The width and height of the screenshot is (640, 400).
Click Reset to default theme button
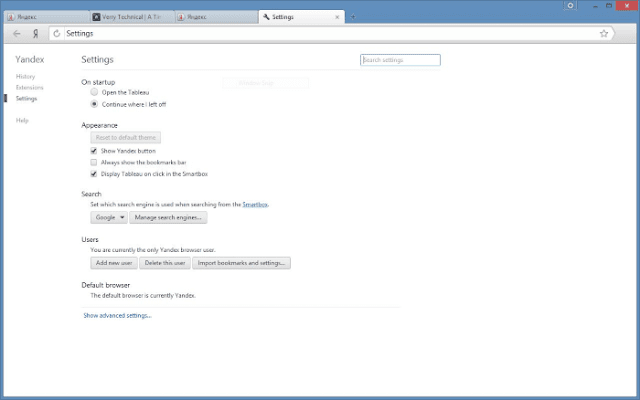(126, 138)
